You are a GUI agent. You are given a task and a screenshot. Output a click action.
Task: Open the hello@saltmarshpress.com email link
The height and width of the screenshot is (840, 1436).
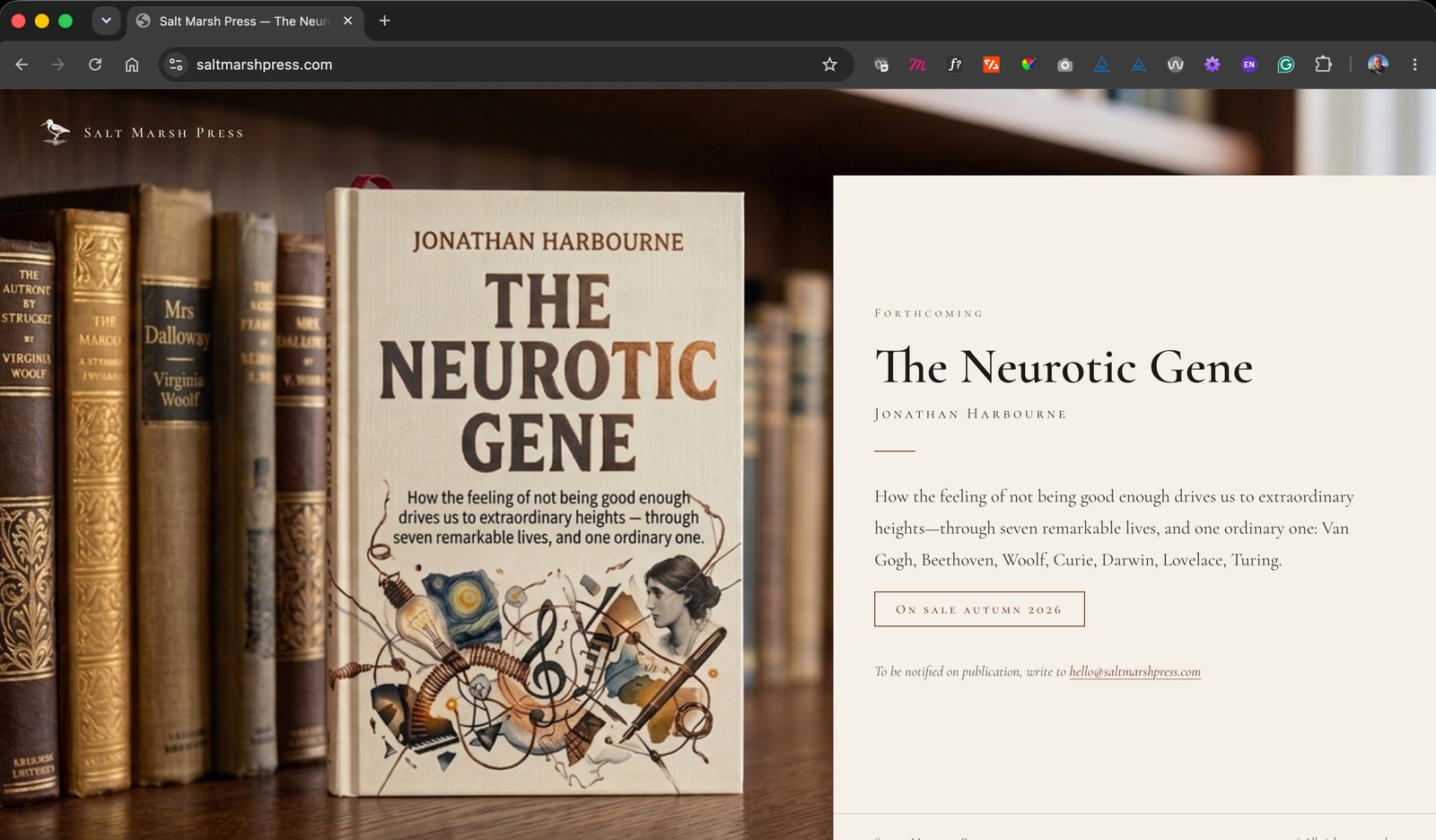(1134, 671)
